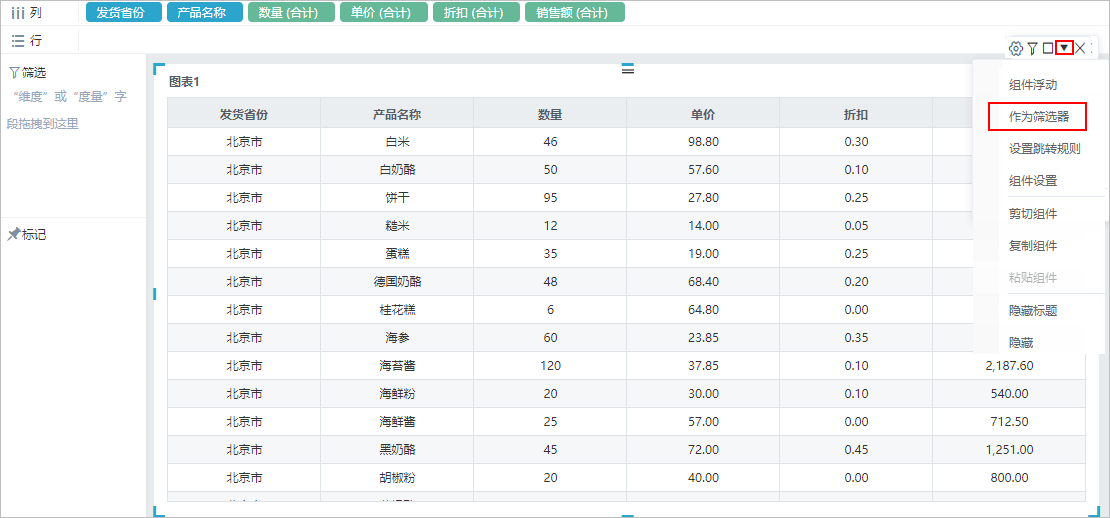The image size is (1110, 518).
Task: Click the 发货省份 table header
Action: (244, 114)
